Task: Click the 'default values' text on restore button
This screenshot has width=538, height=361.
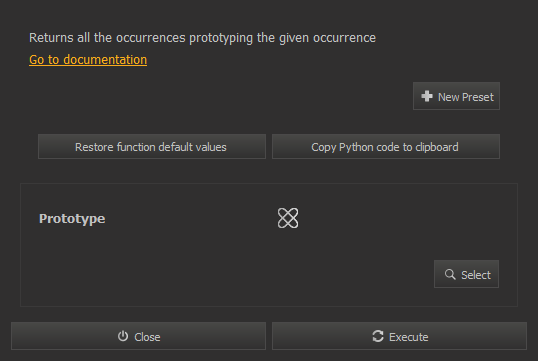Action: click(x=192, y=147)
